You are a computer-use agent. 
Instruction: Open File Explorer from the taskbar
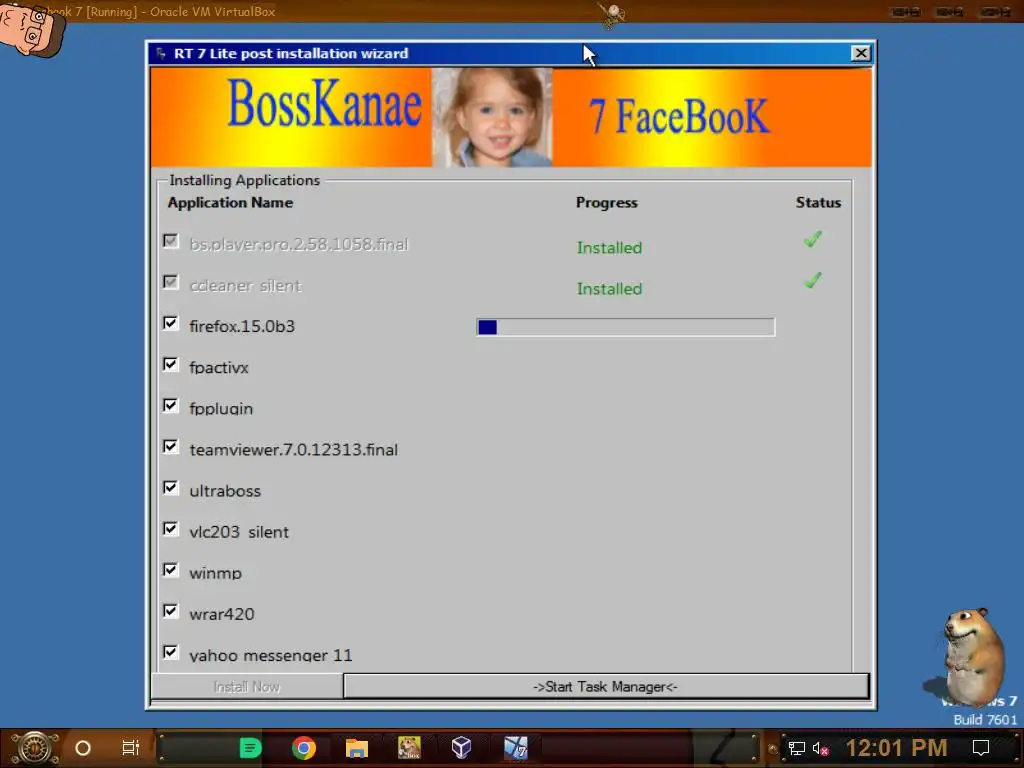tap(357, 748)
